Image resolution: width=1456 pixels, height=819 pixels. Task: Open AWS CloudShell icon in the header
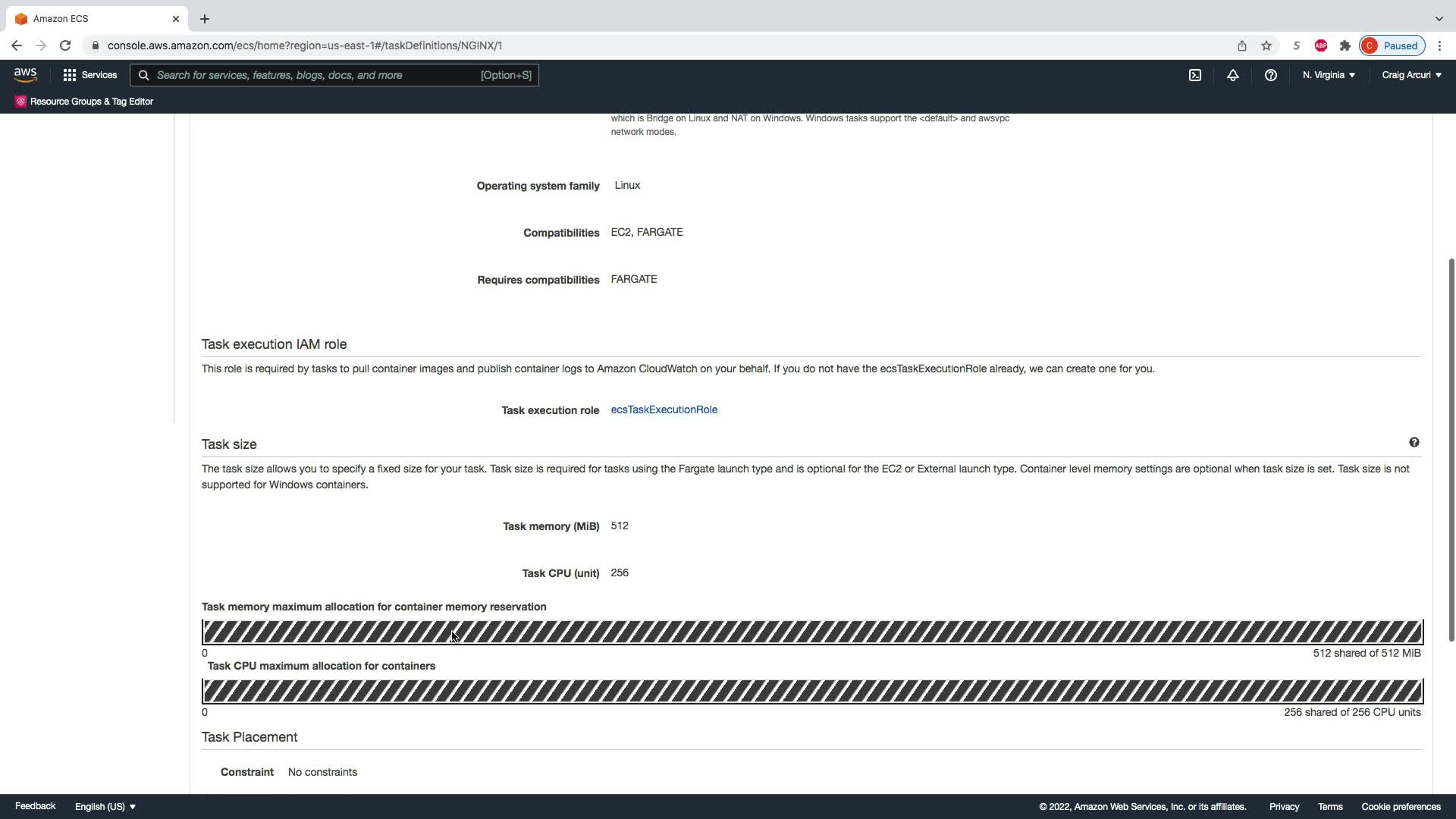[x=1195, y=75]
